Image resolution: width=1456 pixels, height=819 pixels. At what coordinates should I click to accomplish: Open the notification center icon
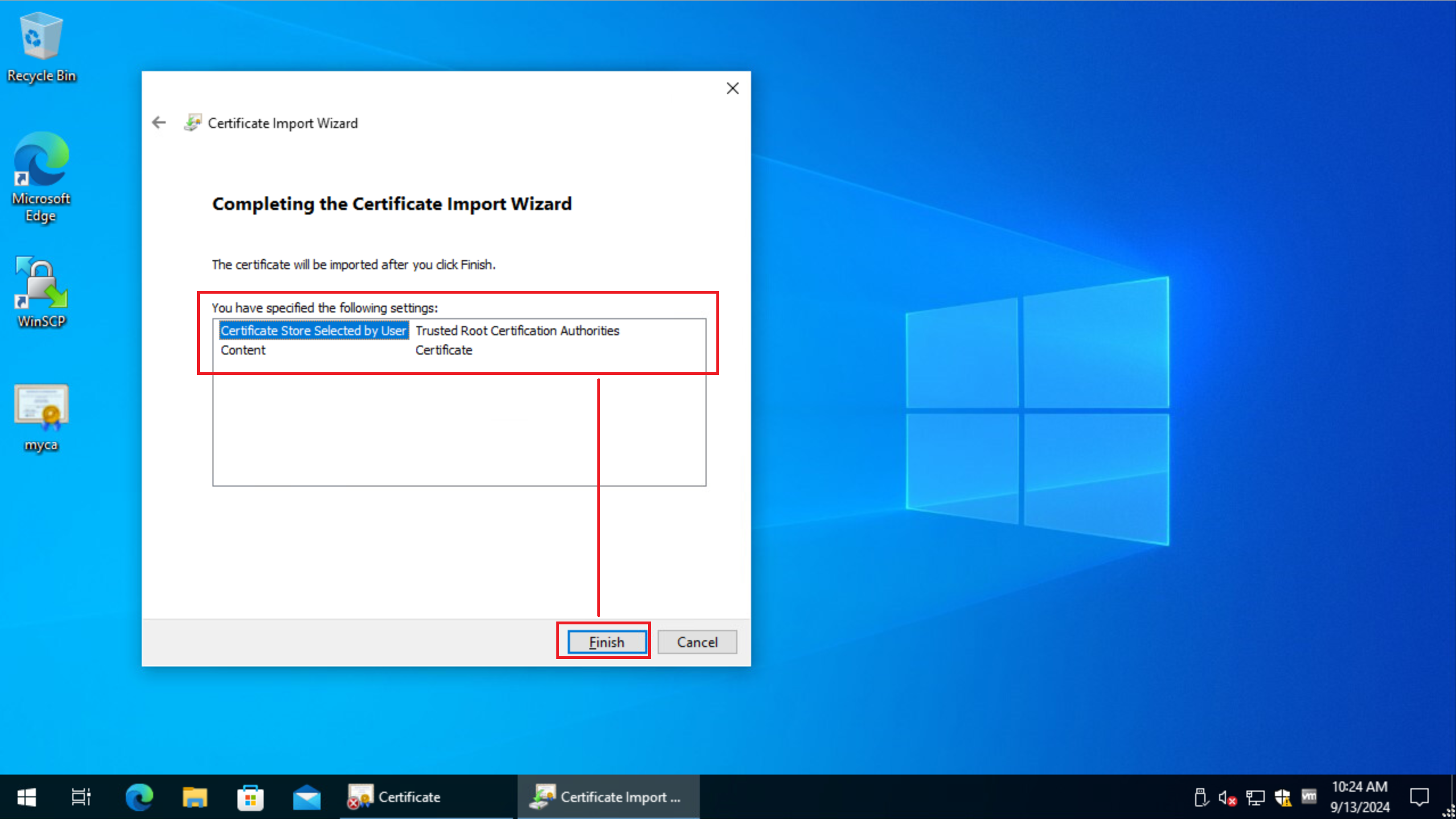coord(1419,797)
